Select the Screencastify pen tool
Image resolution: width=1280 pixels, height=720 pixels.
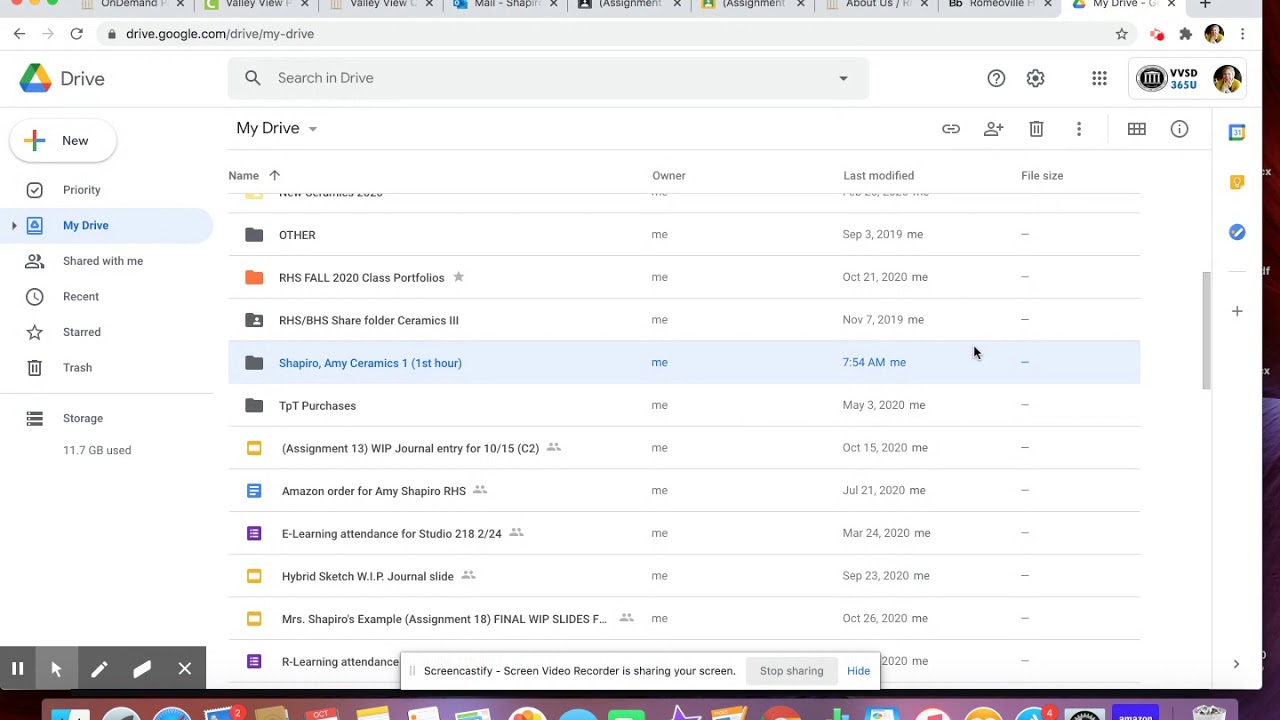click(x=99, y=669)
